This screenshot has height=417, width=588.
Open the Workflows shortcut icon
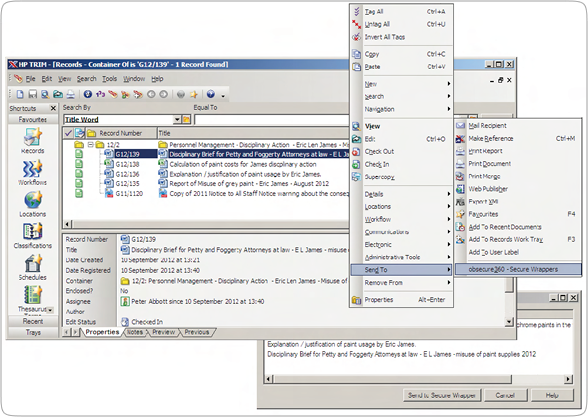coord(33,169)
